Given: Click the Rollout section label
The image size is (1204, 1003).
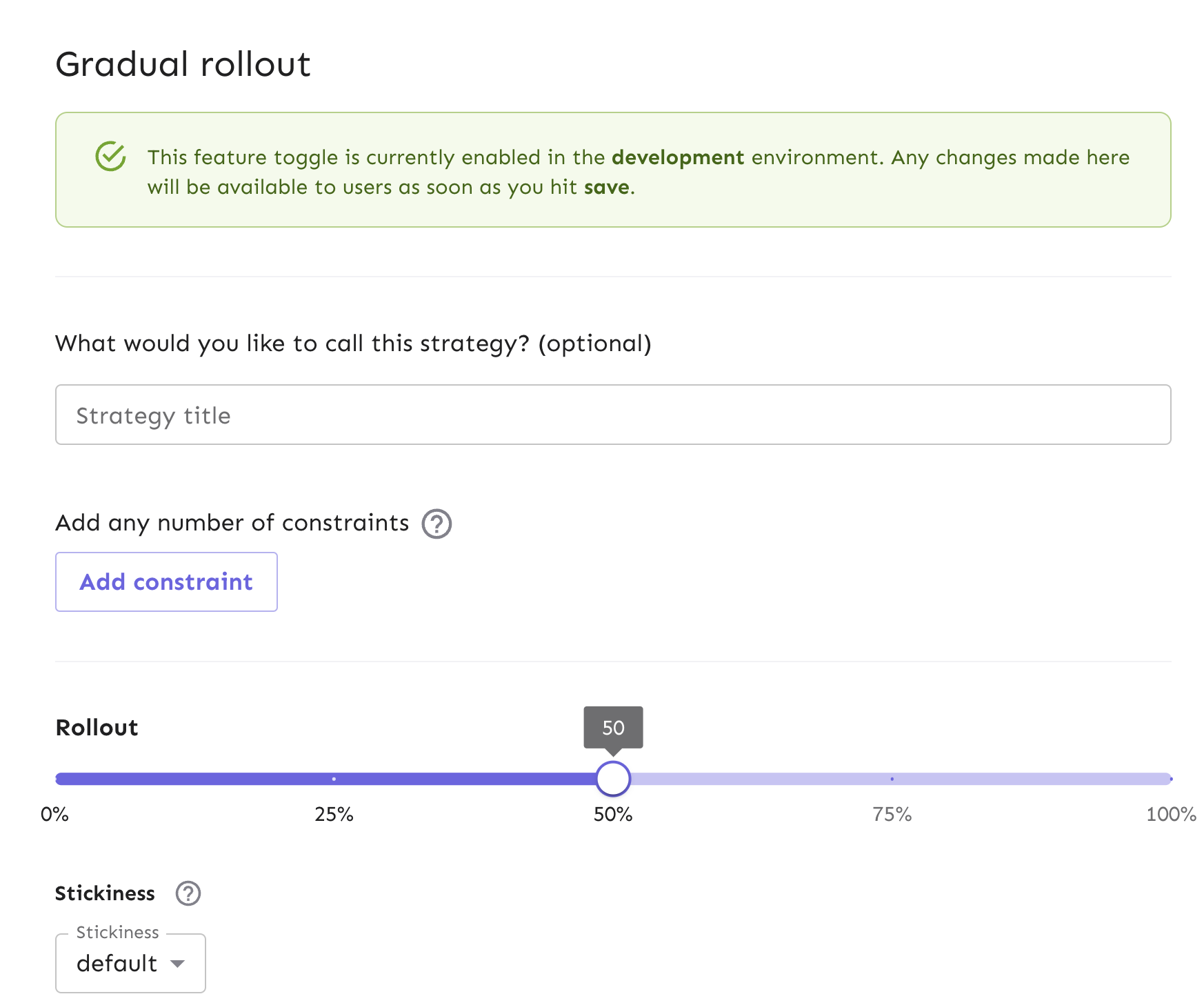Looking at the screenshot, I should pyautogui.click(x=97, y=727).
